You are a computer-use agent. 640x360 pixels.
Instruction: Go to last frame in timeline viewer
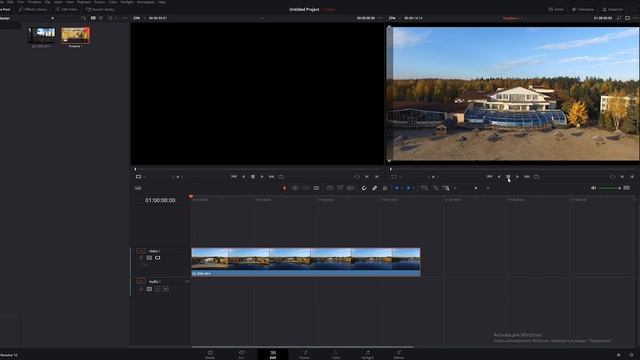527,177
